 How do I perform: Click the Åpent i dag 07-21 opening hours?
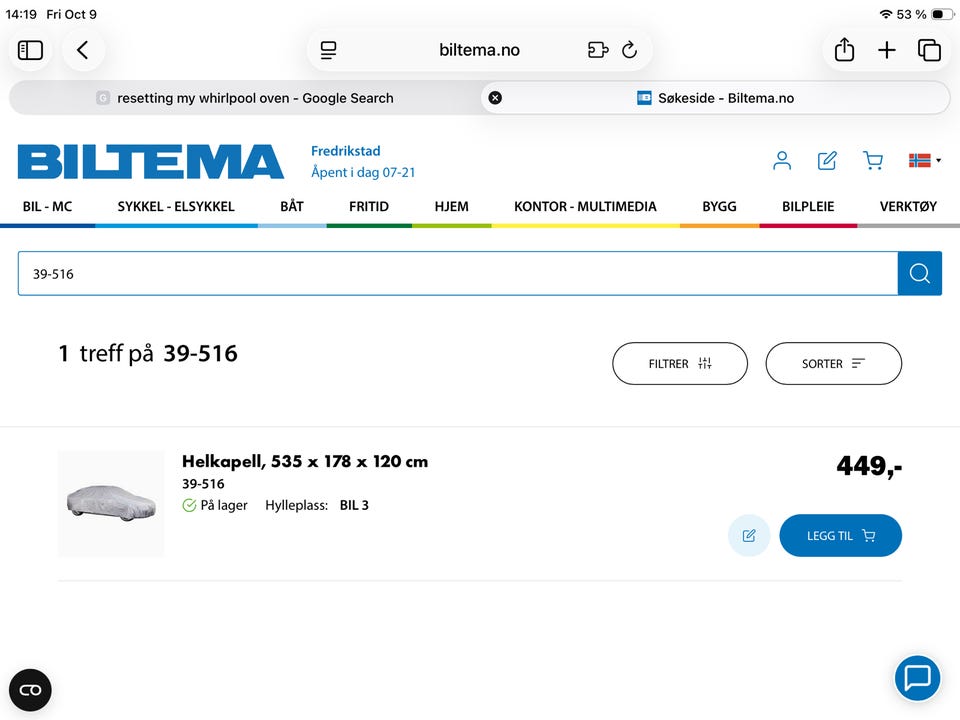point(363,173)
